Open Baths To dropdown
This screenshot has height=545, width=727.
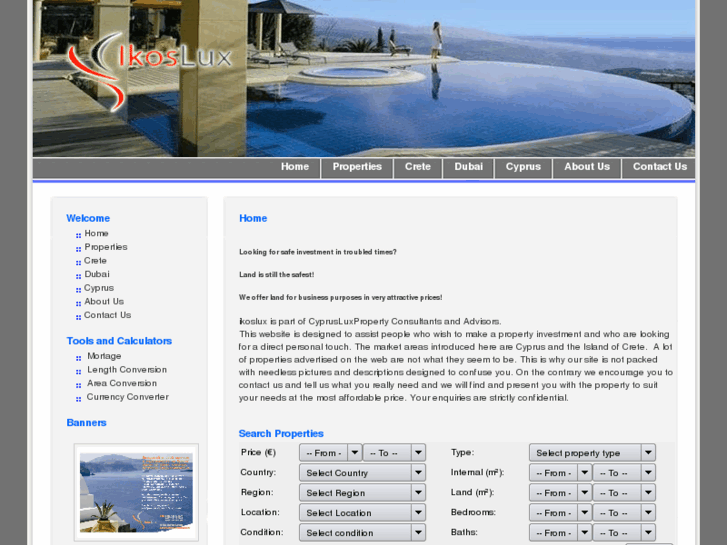pyautogui.click(x=624, y=532)
